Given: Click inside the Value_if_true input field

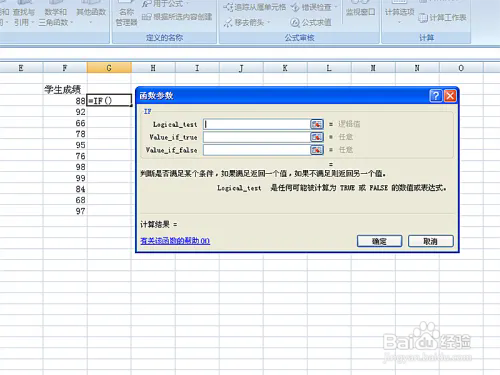Looking at the screenshot, I should click(257, 137).
